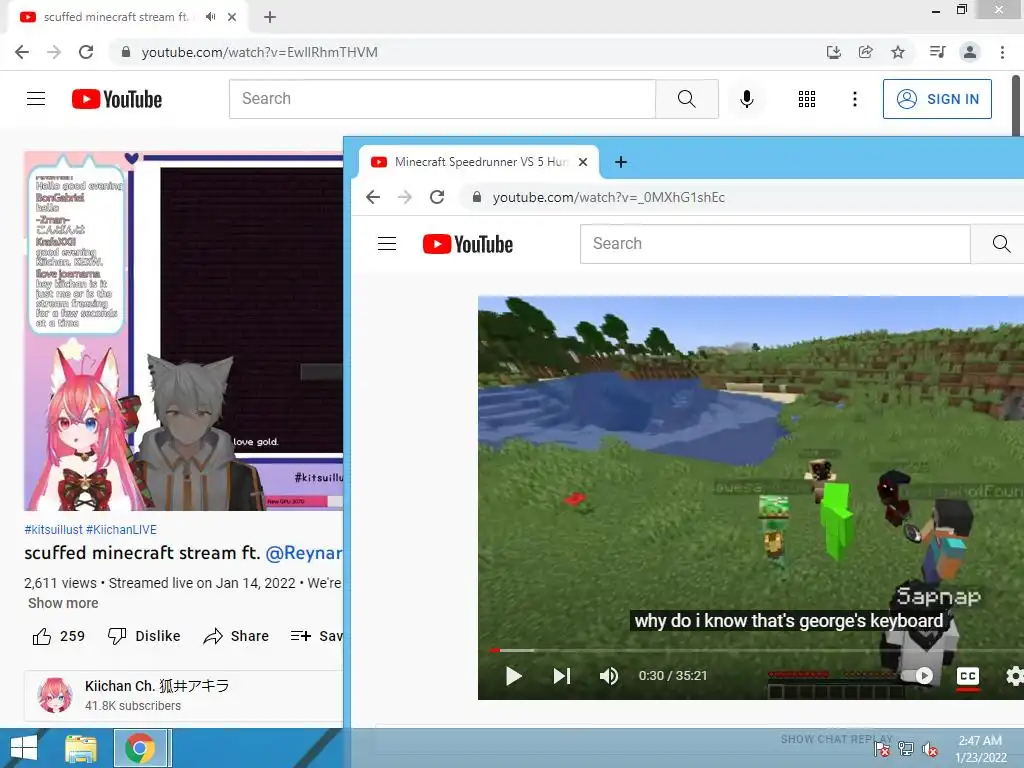Screen dimensions: 1024x768
Task: Click the rear window address bar URL
Action: pyautogui.click(x=259, y=52)
